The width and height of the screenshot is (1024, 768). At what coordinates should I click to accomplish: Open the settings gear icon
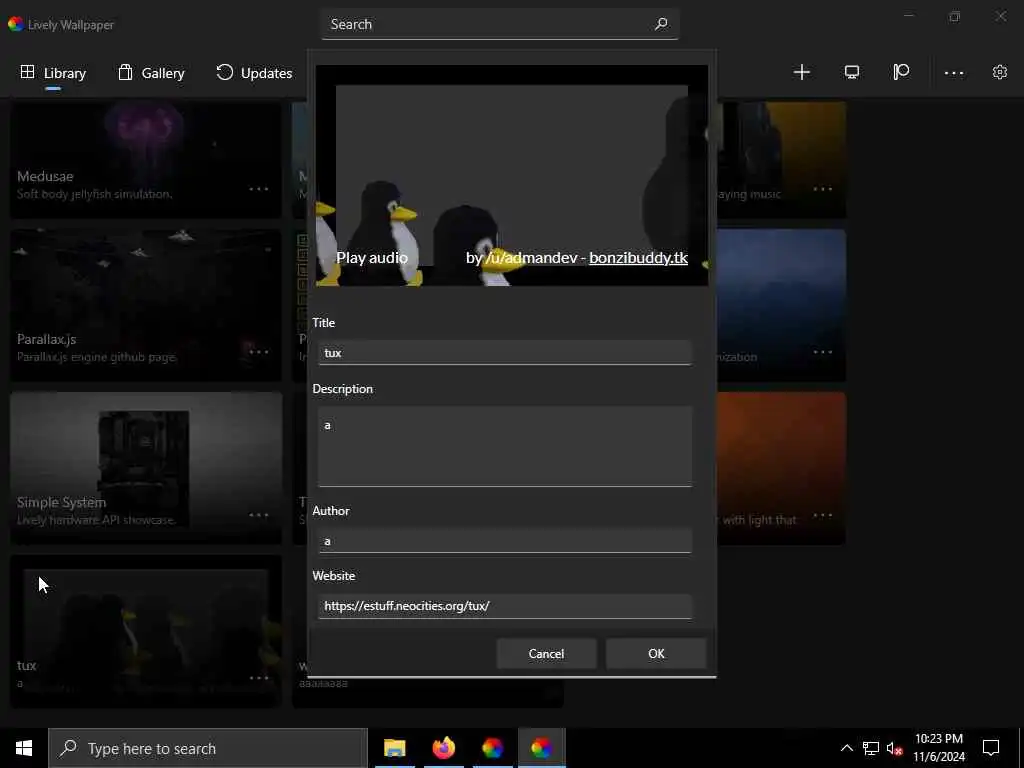(1000, 72)
